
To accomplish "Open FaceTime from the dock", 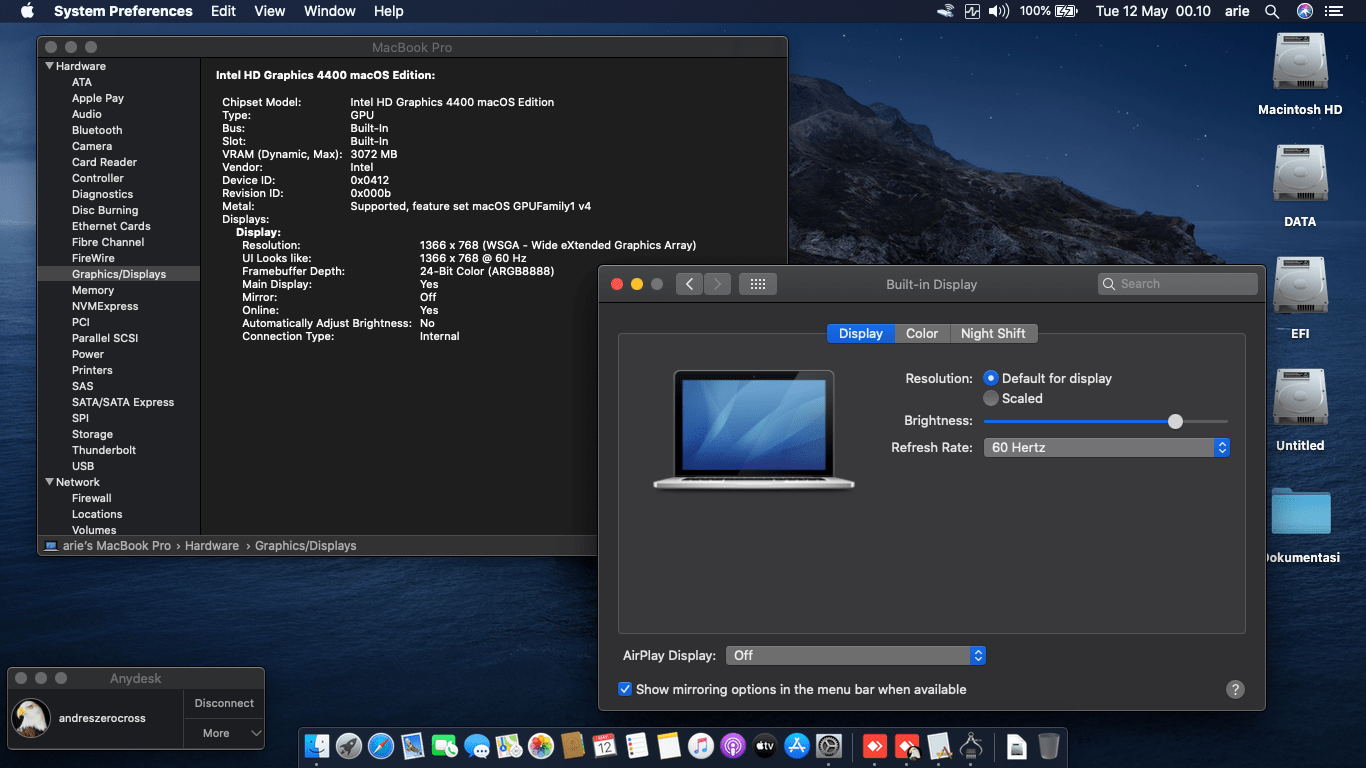I will tap(445, 746).
